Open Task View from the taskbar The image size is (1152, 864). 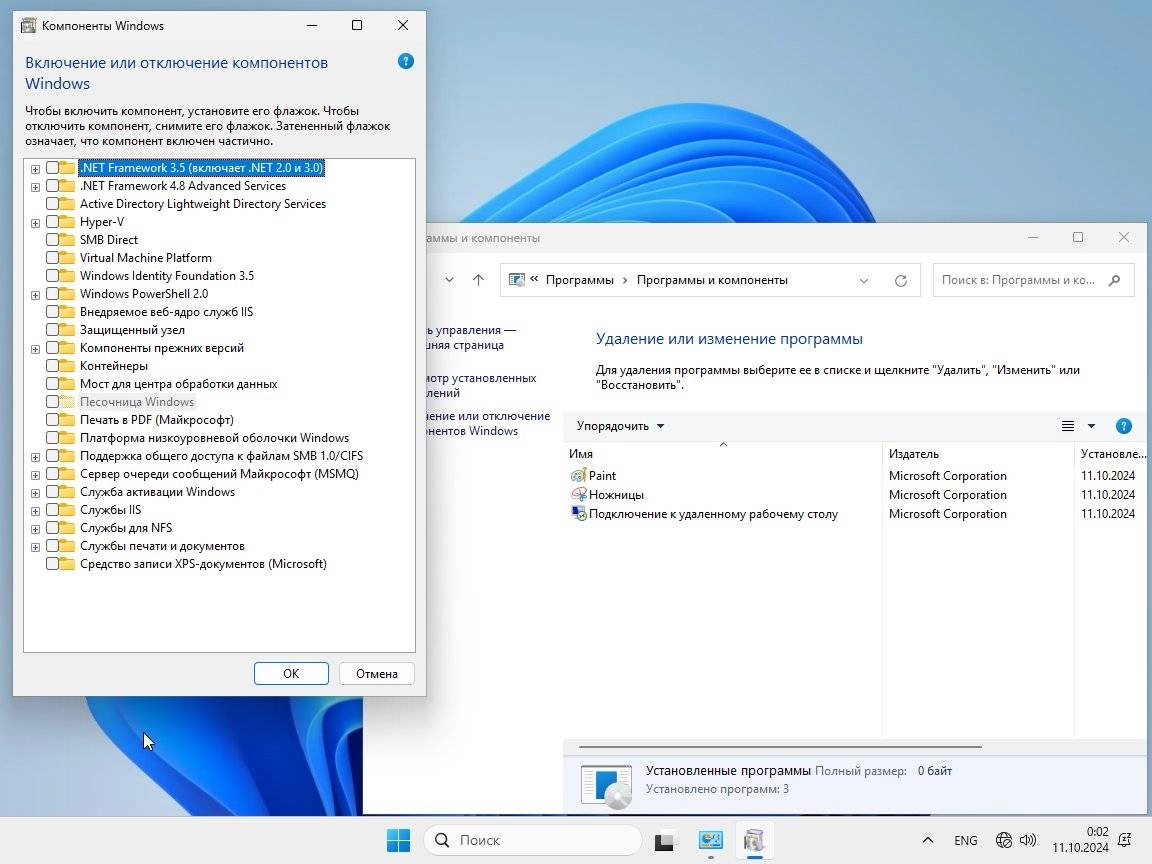tap(664, 840)
